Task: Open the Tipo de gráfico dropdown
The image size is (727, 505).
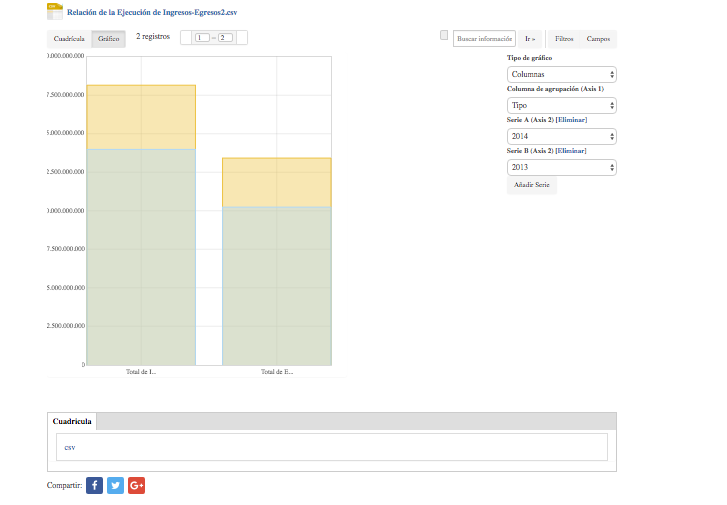Action: click(561, 74)
